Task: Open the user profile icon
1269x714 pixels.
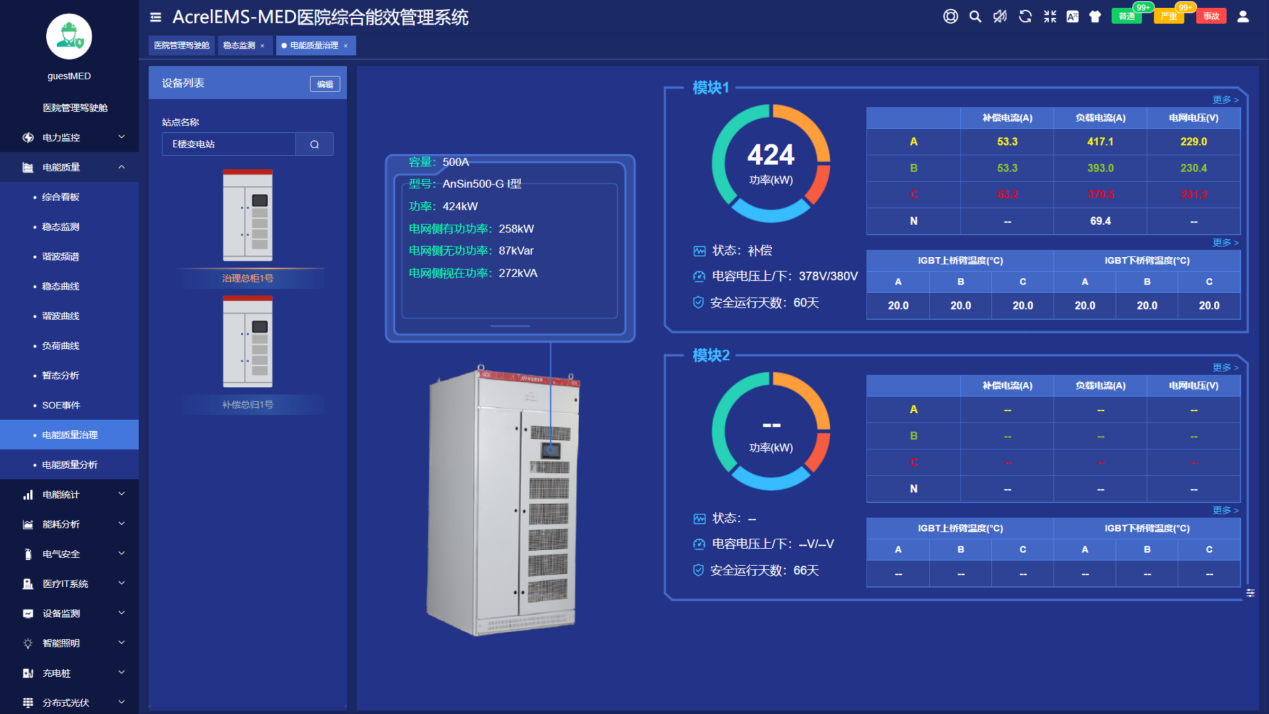Action: (1243, 16)
